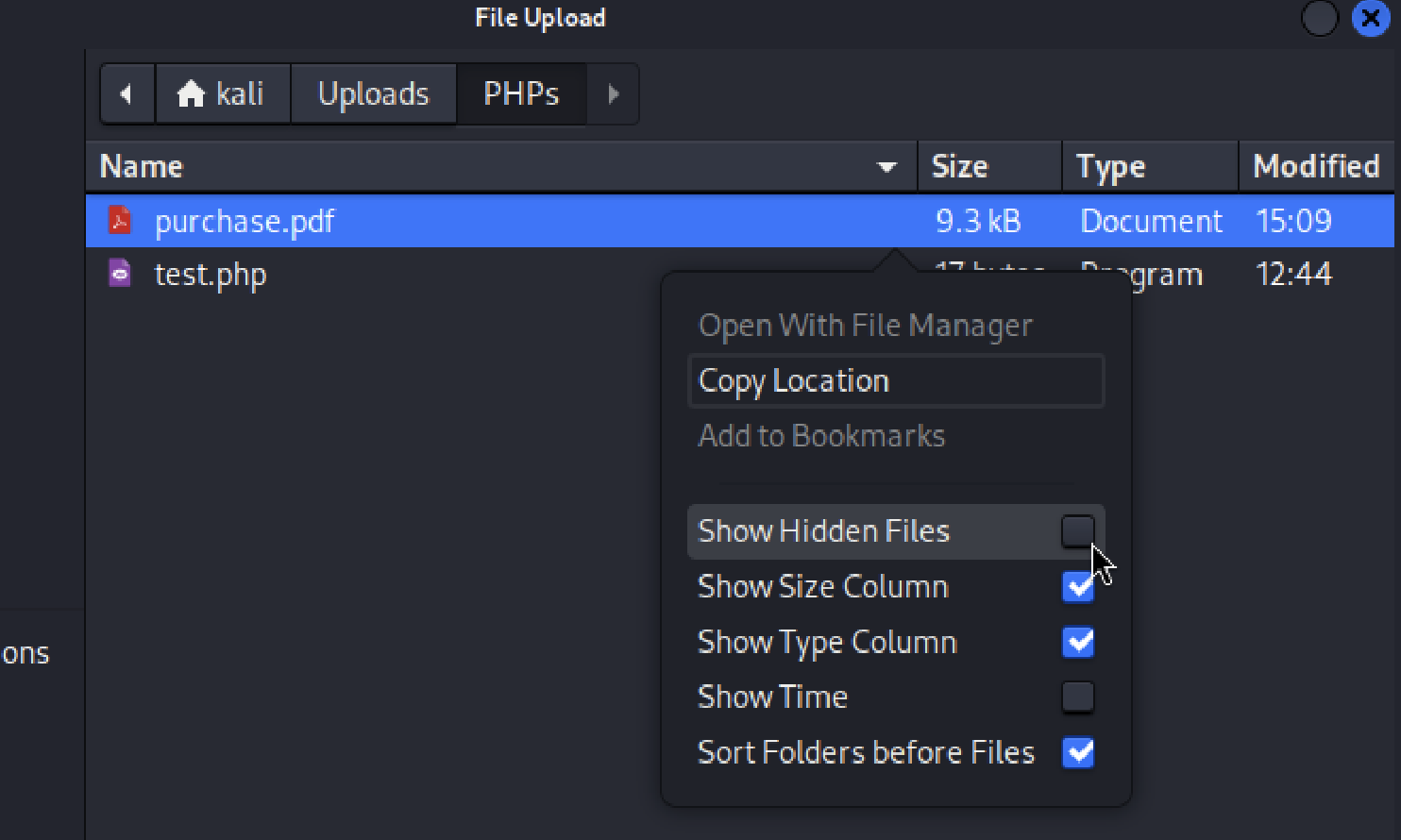The image size is (1401, 840).
Task: Click the Name column sort arrow
Action: pyautogui.click(x=886, y=167)
